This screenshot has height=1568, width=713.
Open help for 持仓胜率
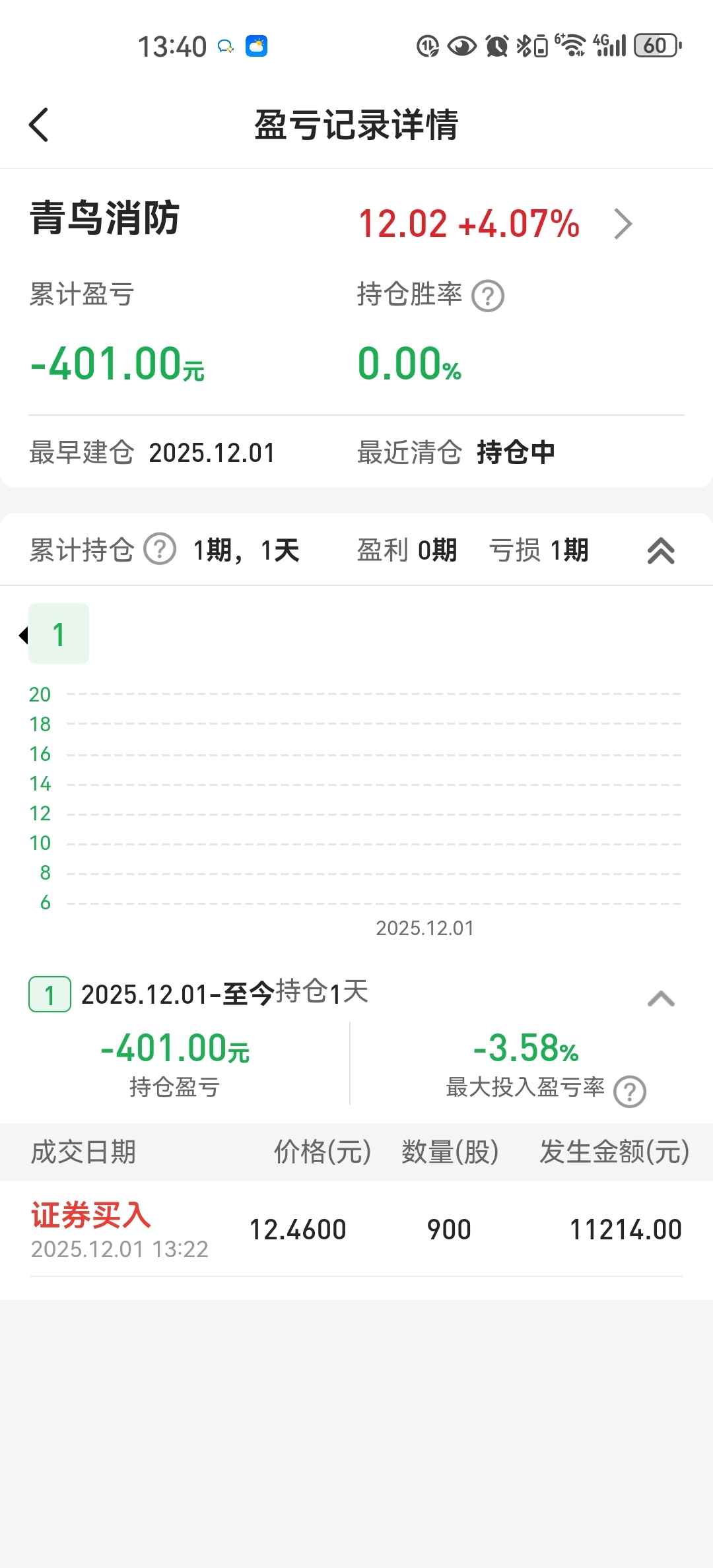[x=488, y=296]
